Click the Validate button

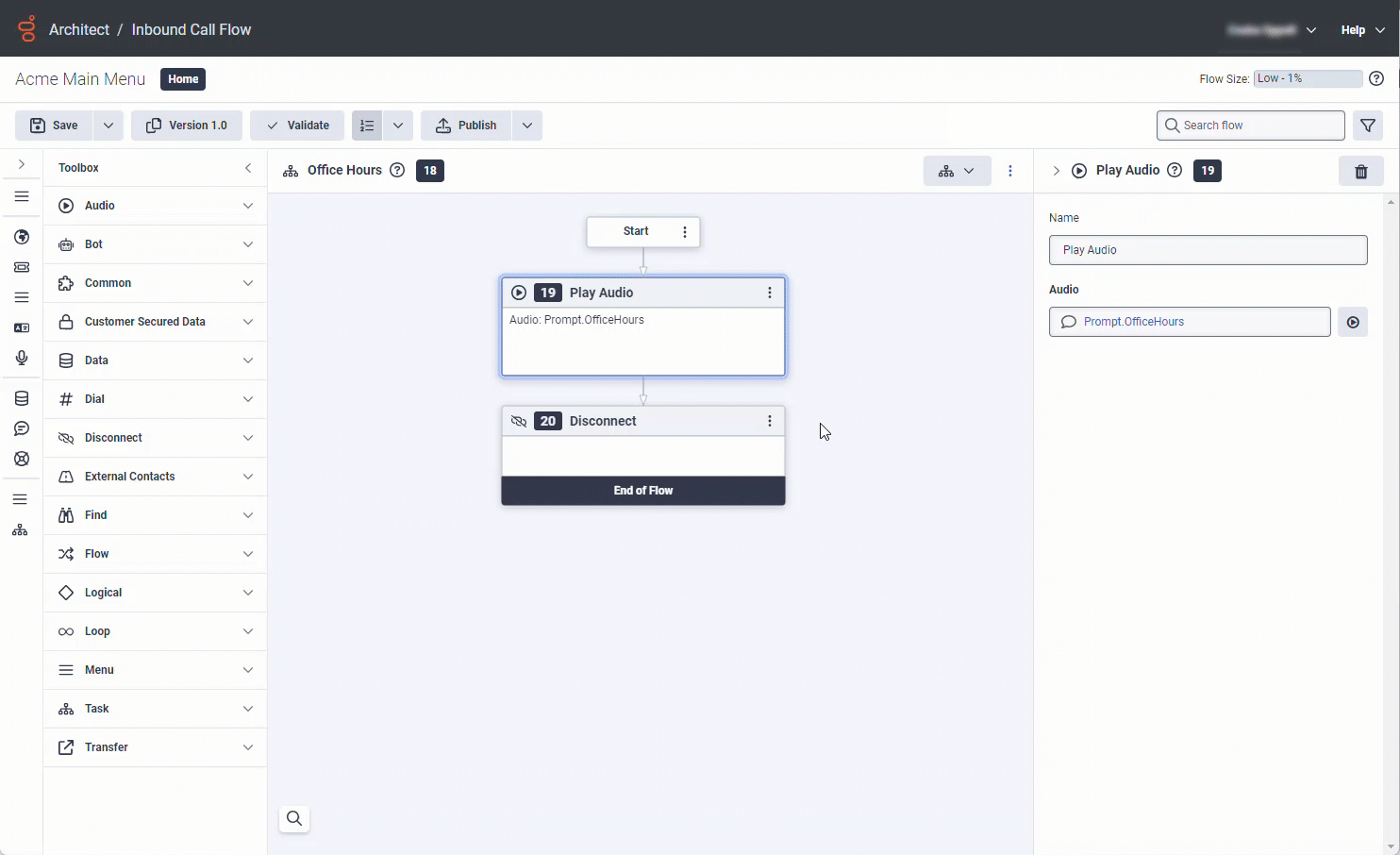point(296,125)
